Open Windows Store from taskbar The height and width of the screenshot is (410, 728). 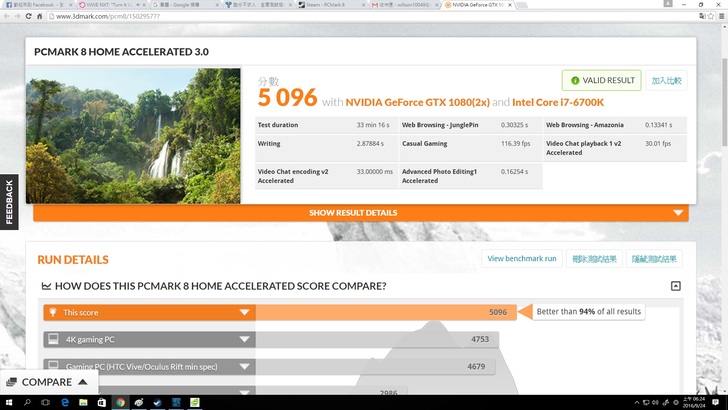[102, 403]
